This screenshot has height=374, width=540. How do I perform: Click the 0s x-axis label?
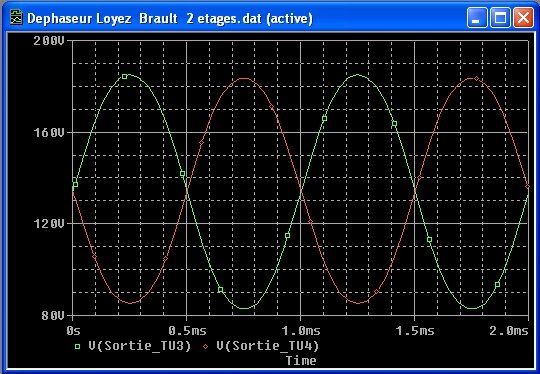pos(73,331)
